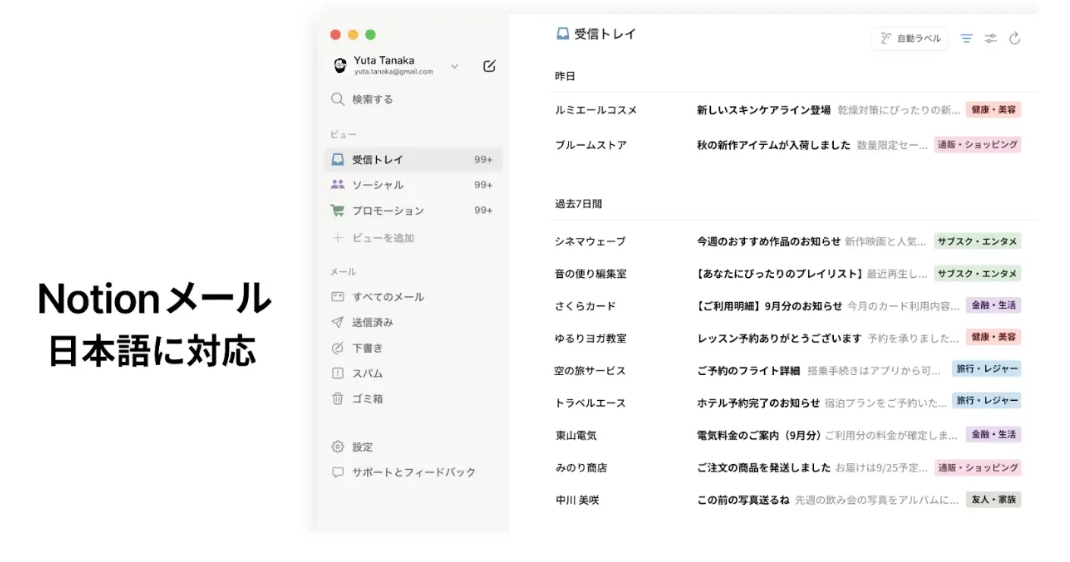Click the drafts pencil icon
Viewport: 1070px width, 562px height.
(337, 348)
